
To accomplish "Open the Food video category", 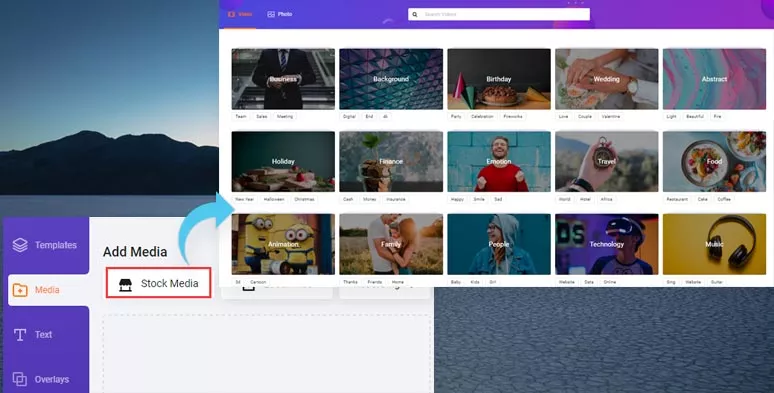I will (714, 161).
